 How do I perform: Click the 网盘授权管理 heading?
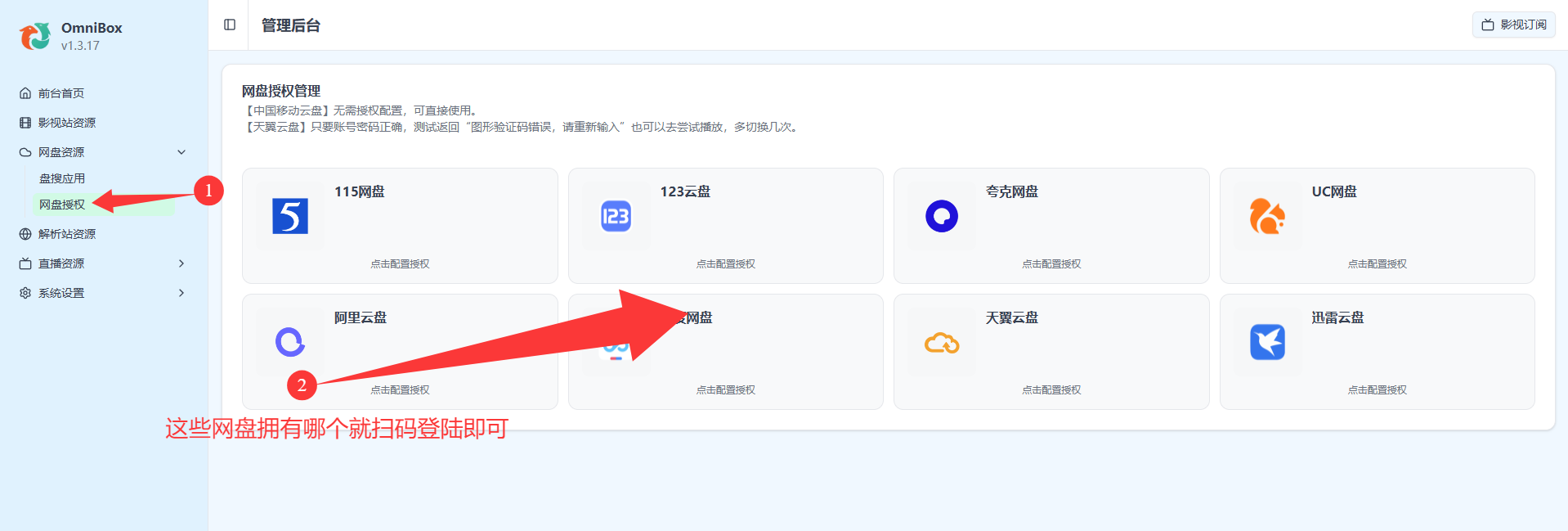[x=281, y=91]
